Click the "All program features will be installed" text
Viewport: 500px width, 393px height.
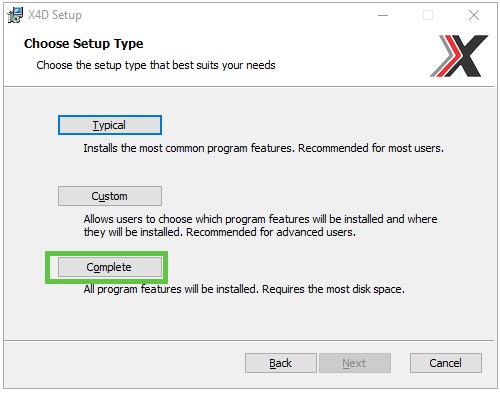(171, 289)
